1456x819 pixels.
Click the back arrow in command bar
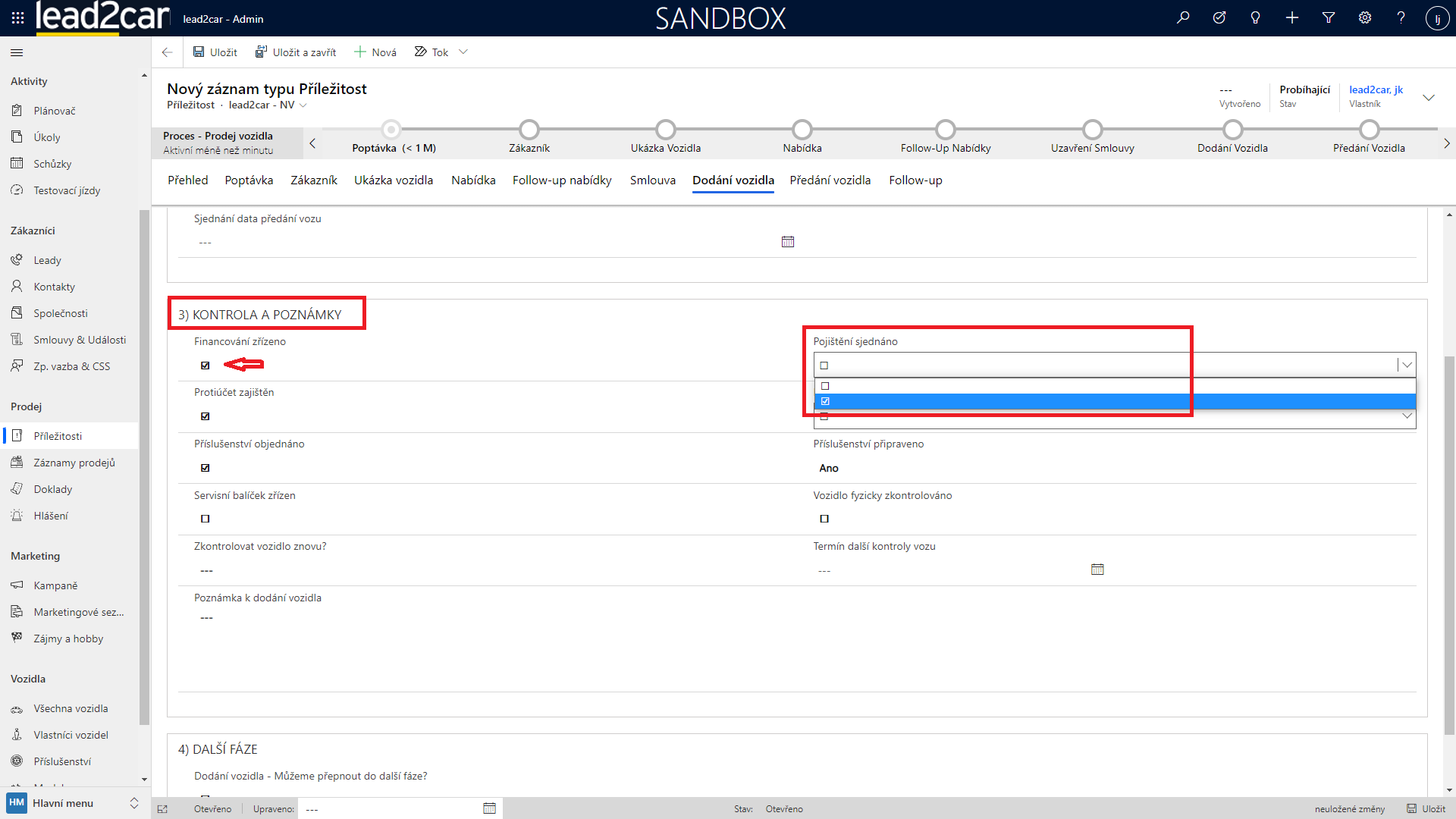click(x=167, y=52)
